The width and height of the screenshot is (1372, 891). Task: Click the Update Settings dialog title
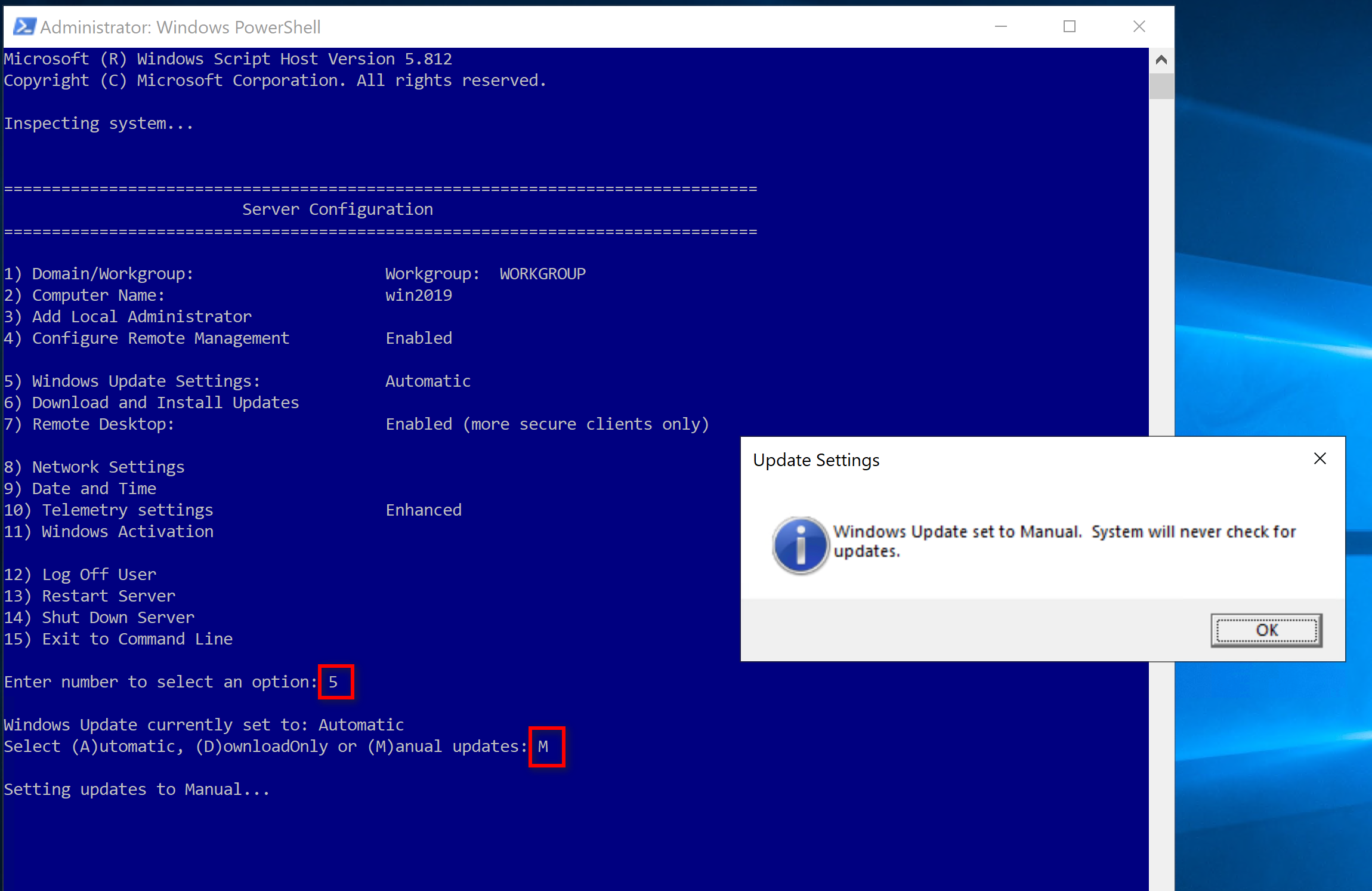[815, 460]
